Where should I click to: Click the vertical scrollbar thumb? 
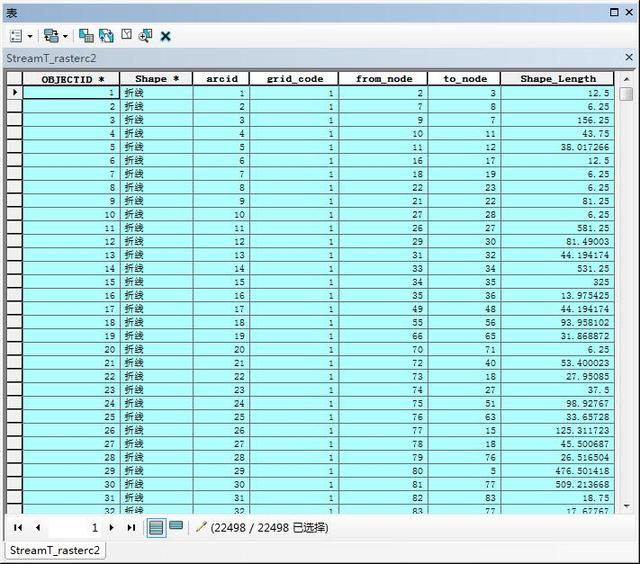pos(627,93)
